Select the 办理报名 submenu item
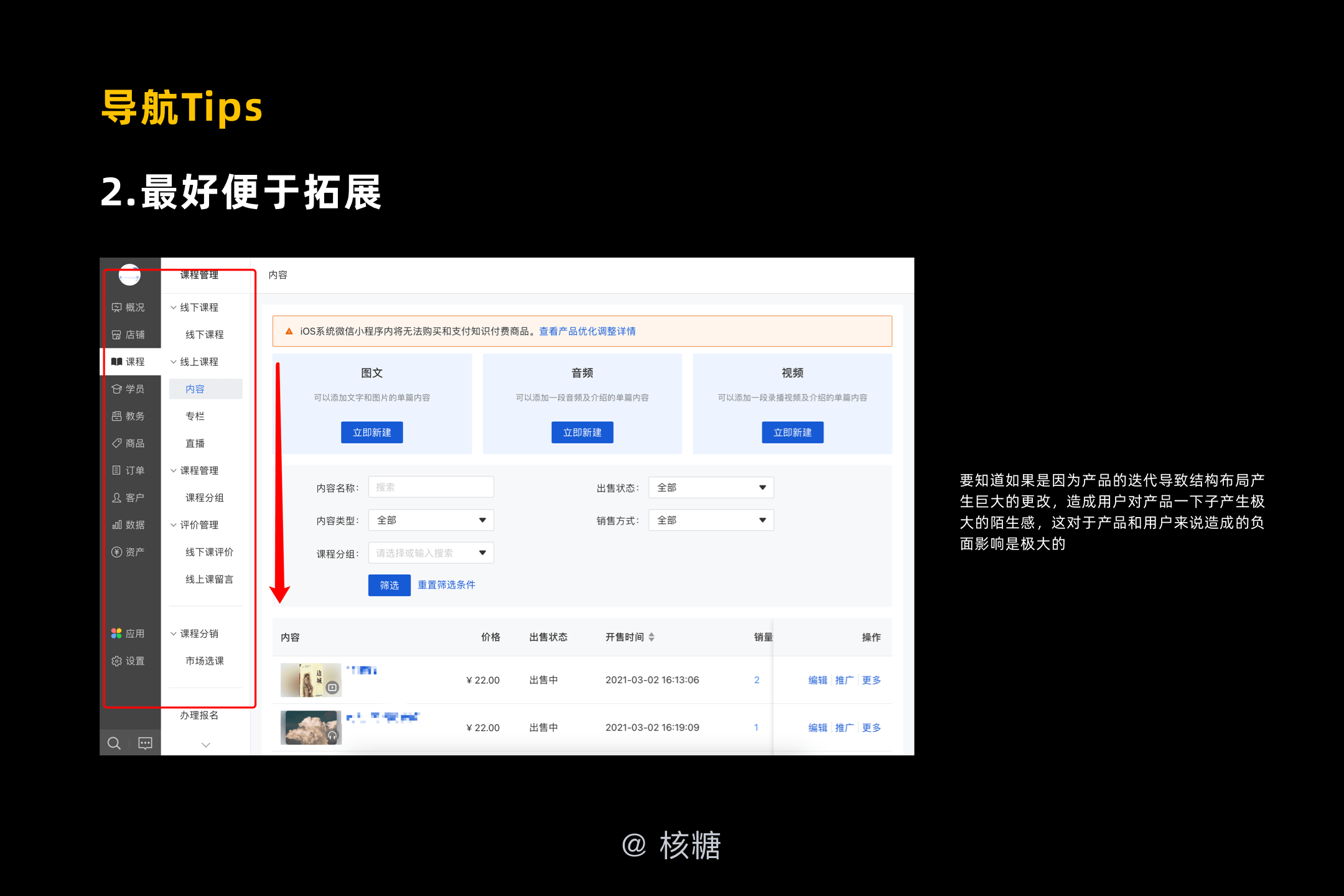This screenshot has width=1344, height=896. point(200,716)
